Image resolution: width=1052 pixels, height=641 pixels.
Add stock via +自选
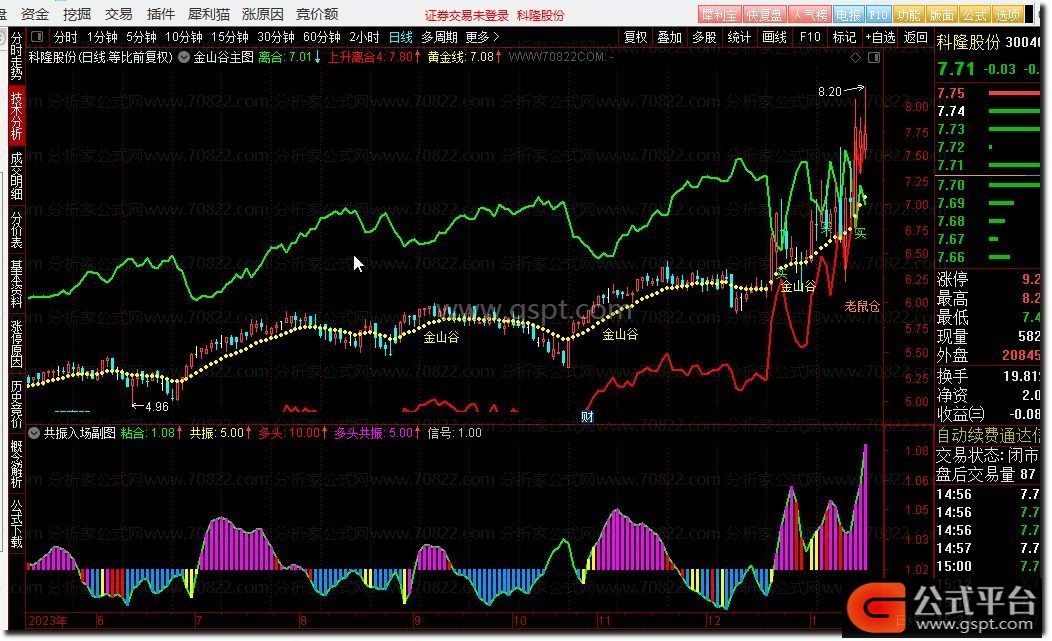click(880, 37)
